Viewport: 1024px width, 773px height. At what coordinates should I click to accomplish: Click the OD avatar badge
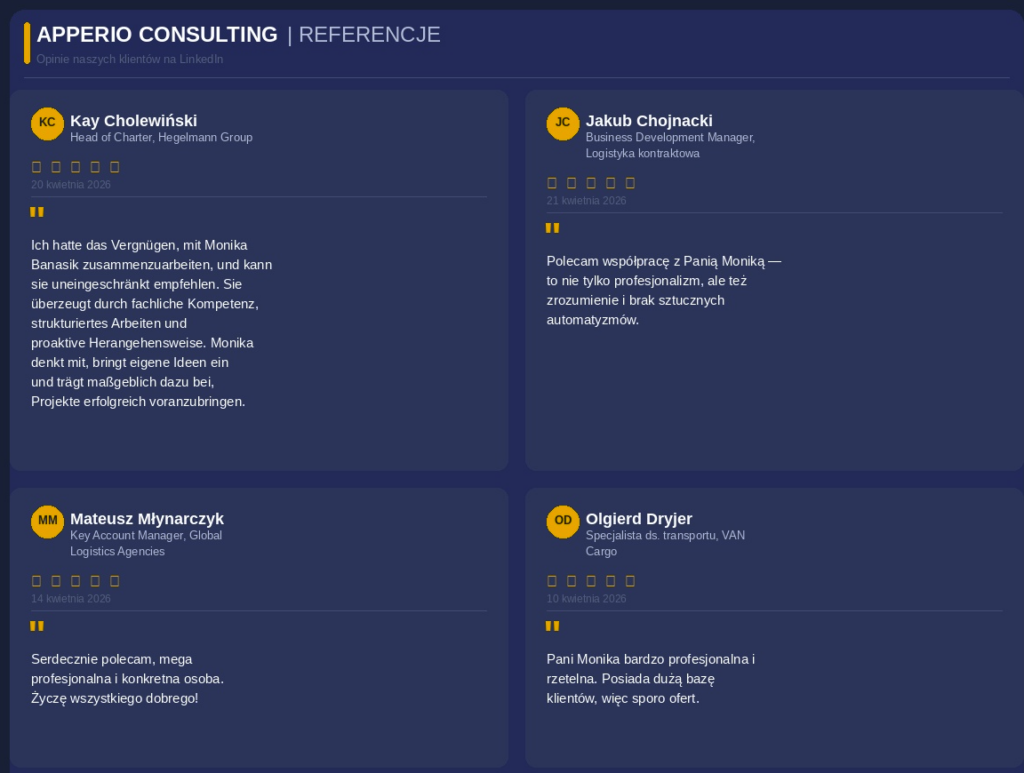(562, 522)
